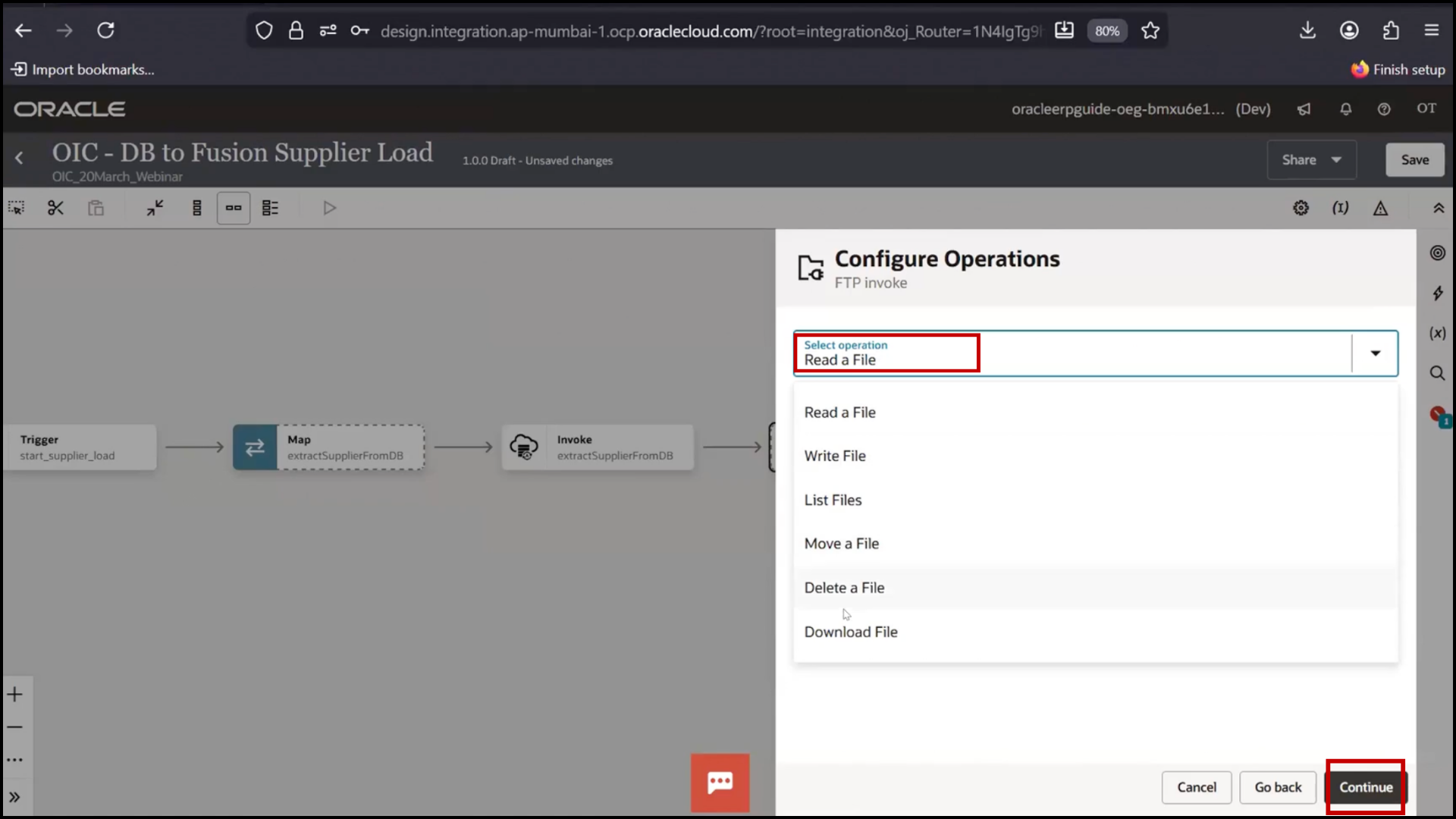Open the browser hamburger menu
The width and height of the screenshot is (1456, 819).
click(1432, 30)
